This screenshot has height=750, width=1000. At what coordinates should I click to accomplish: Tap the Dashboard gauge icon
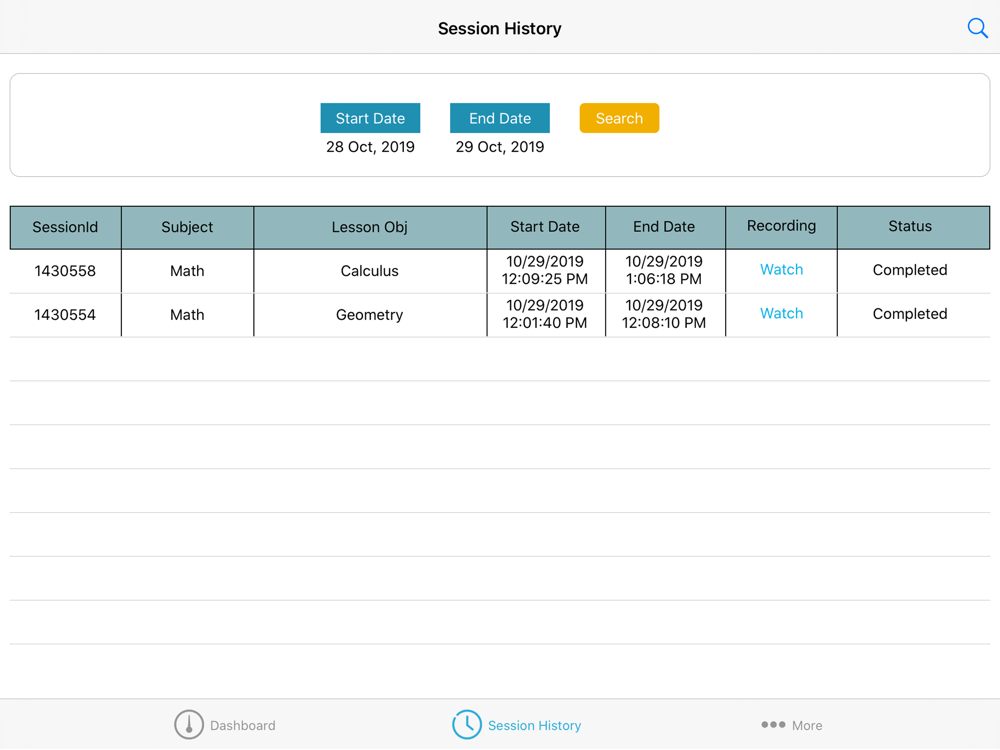pyautogui.click(x=189, y=724)
